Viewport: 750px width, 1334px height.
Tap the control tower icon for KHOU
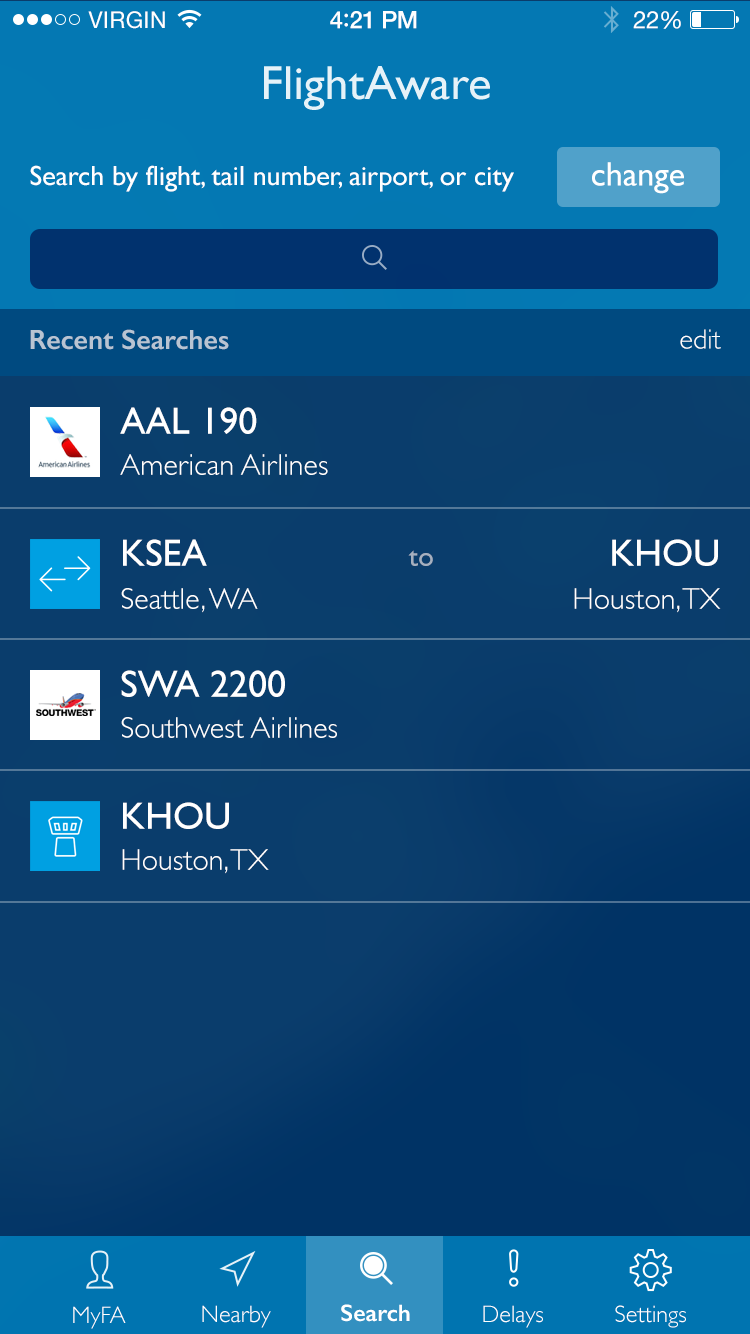(x=65, y=836)
